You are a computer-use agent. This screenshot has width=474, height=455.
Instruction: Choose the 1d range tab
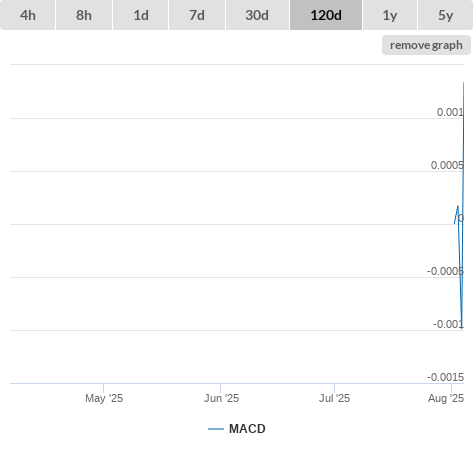(141, 15)
